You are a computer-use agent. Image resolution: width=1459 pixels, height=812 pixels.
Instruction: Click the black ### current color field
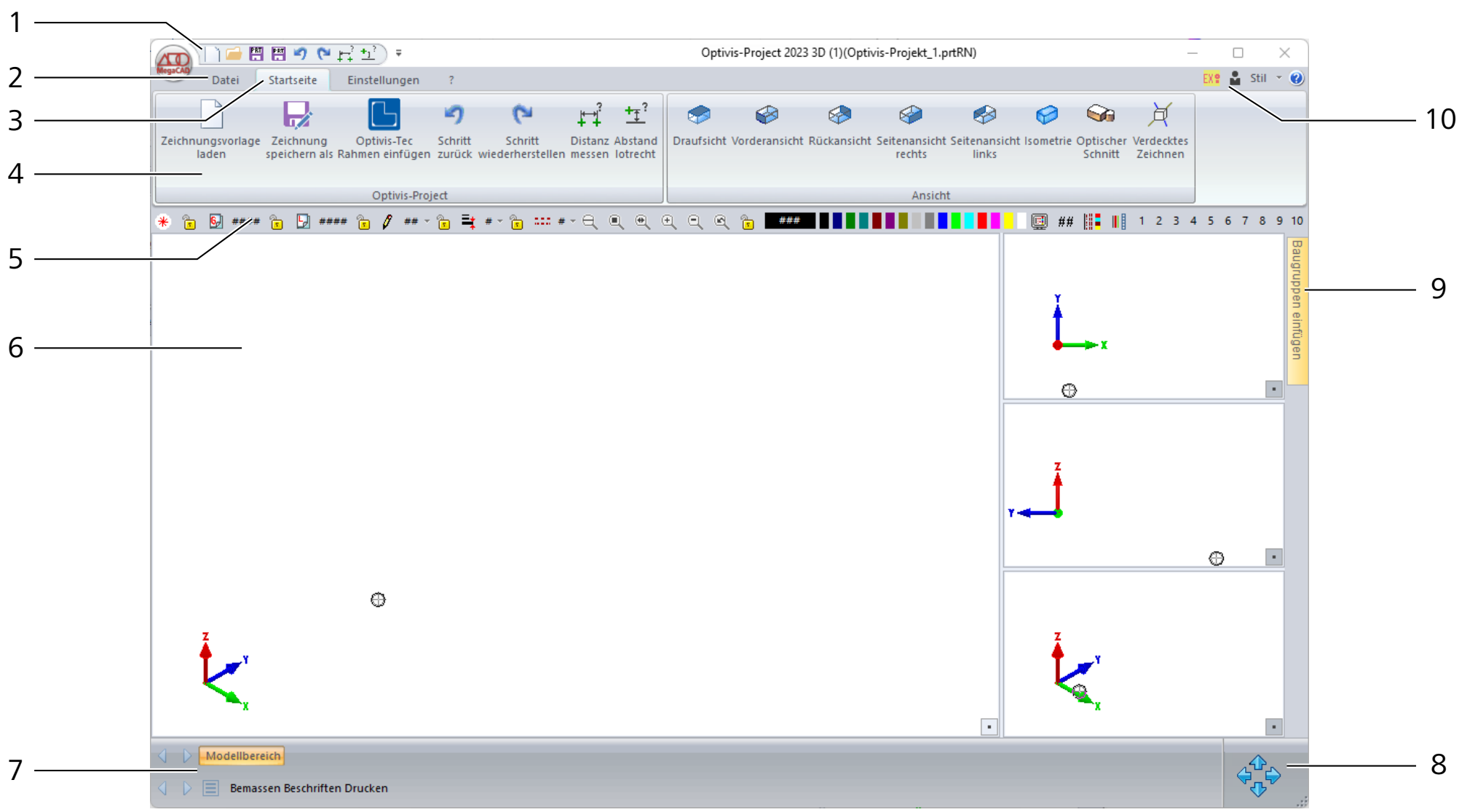[x=789, y=221]
